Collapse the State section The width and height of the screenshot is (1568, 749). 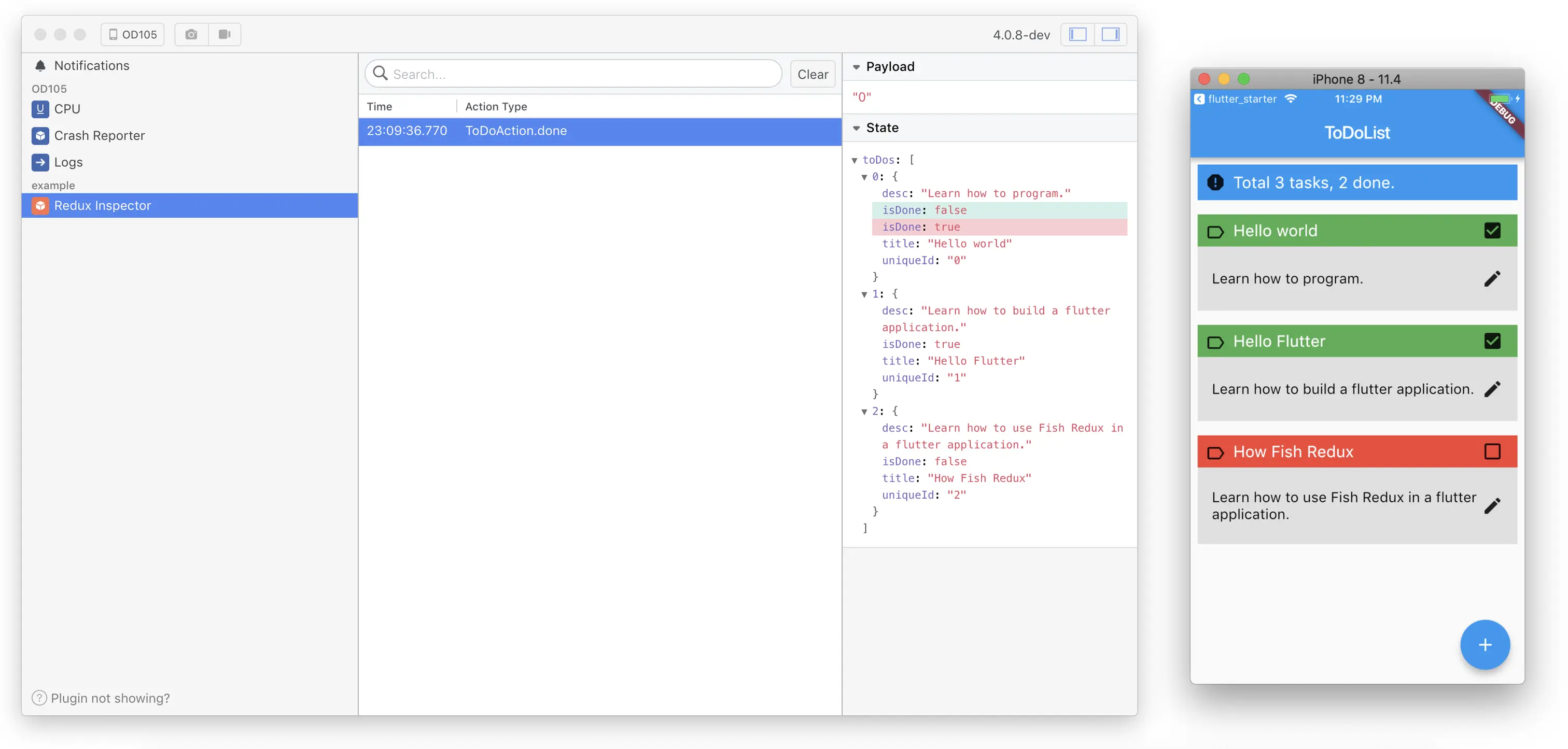pyautogui.click(x=857, y=128)
